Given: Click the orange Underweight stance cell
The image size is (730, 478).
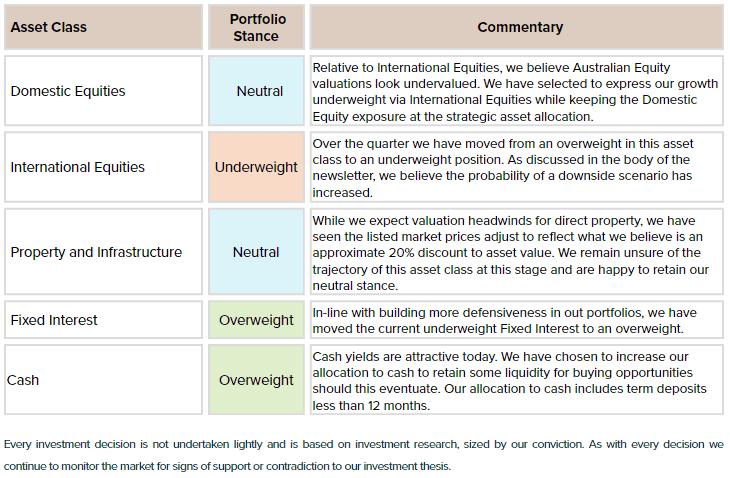Looking at the screenshot, I should (x=256, y=167).
